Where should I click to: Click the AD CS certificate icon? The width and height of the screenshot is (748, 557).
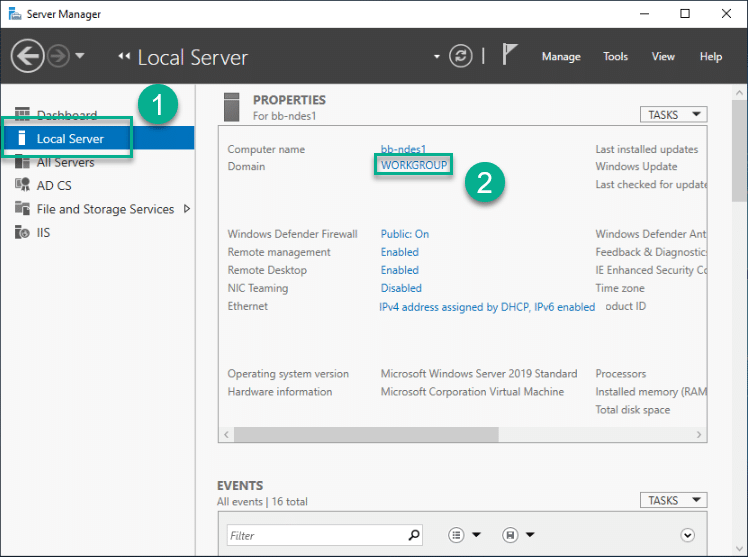click(x=22, y=185)
